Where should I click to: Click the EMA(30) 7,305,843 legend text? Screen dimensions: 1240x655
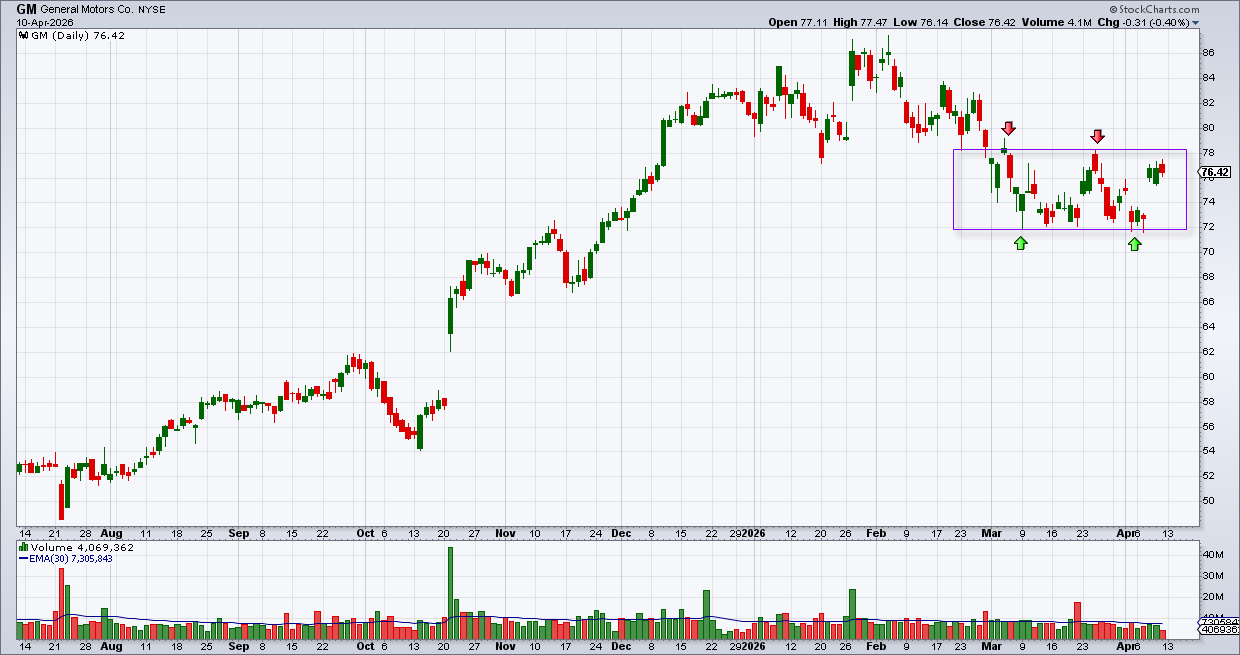click(x=73, y=560)
